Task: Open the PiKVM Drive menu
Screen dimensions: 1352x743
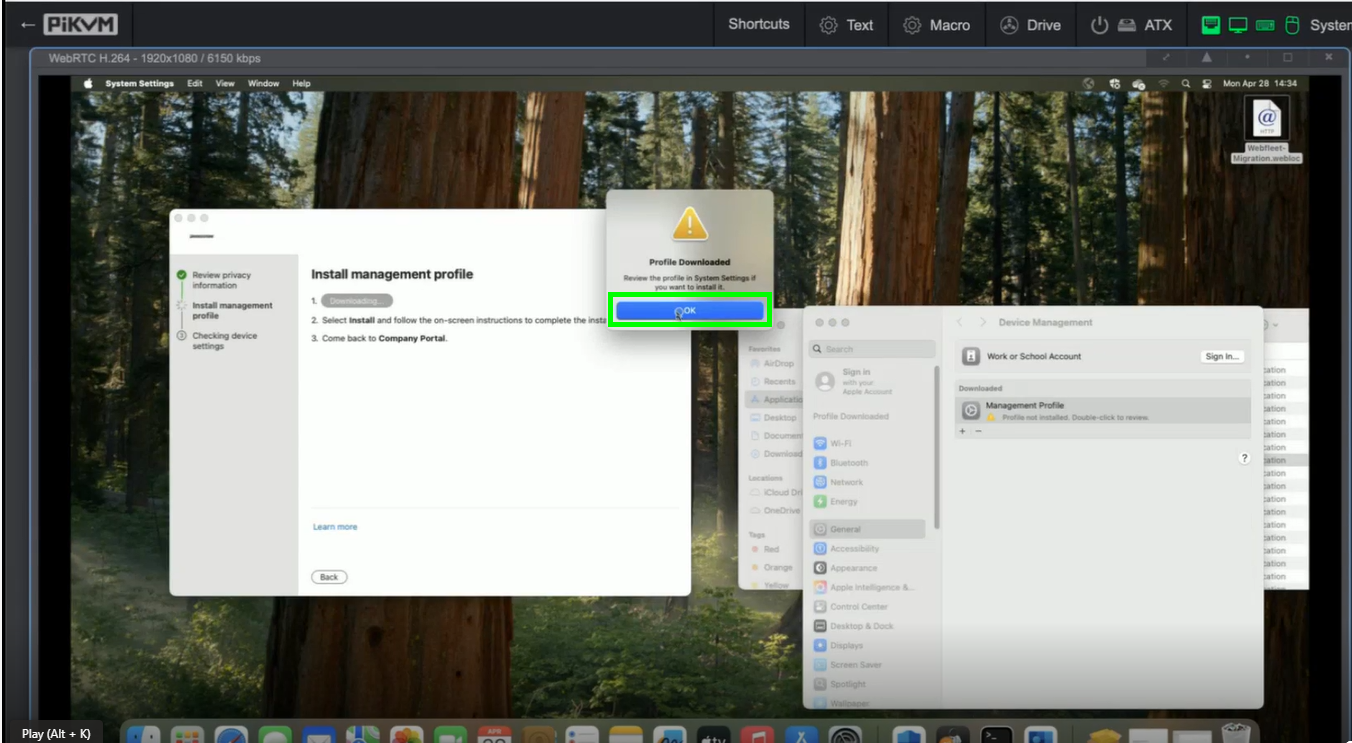Action: tap(1031, 25)
